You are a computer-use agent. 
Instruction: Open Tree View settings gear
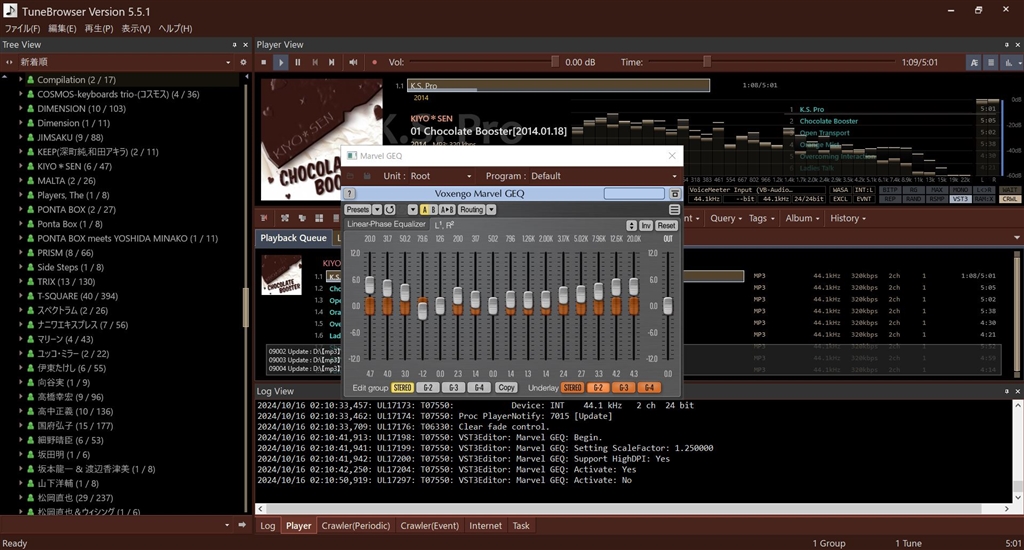(242, 62)
